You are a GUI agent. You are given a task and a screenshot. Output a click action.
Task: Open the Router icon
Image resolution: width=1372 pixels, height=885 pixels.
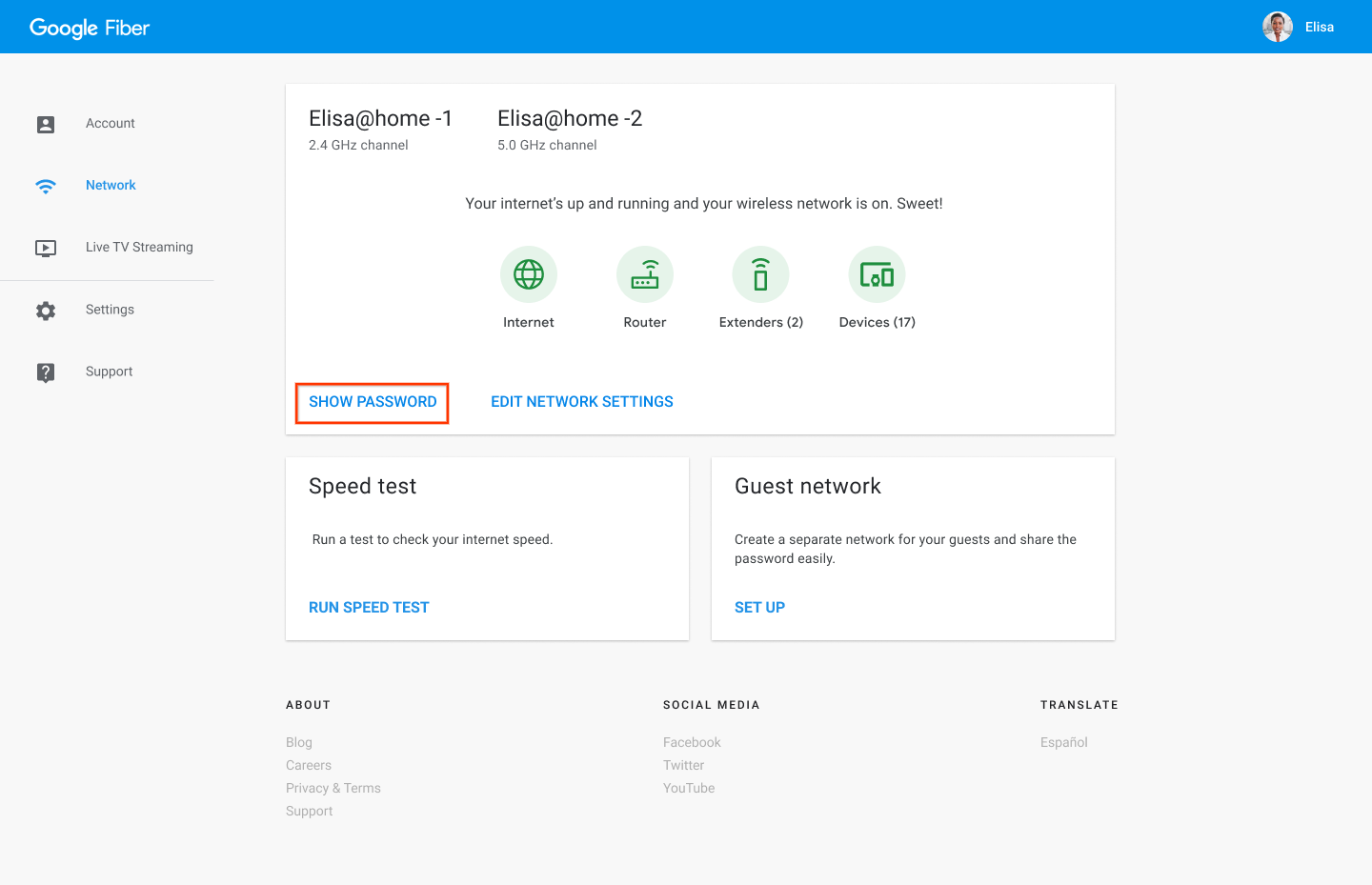pyautogui.click(x=645, y=274)
